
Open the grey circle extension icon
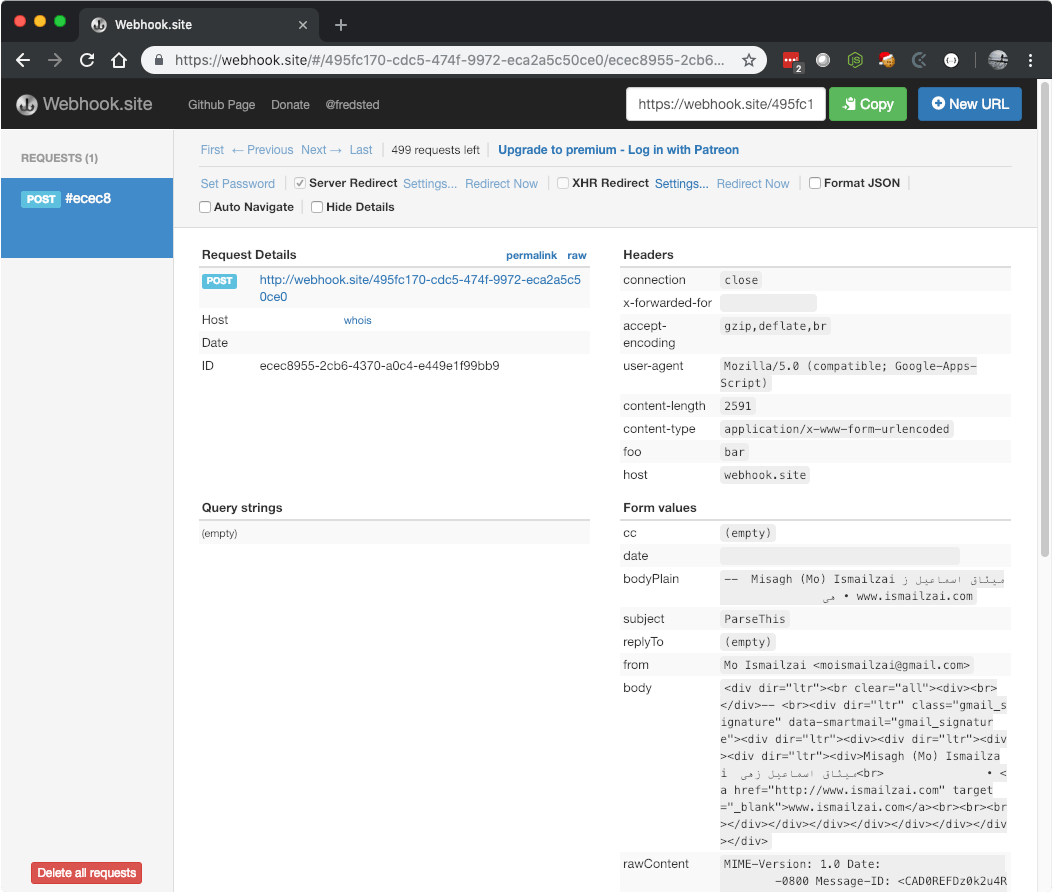[823, 60]
